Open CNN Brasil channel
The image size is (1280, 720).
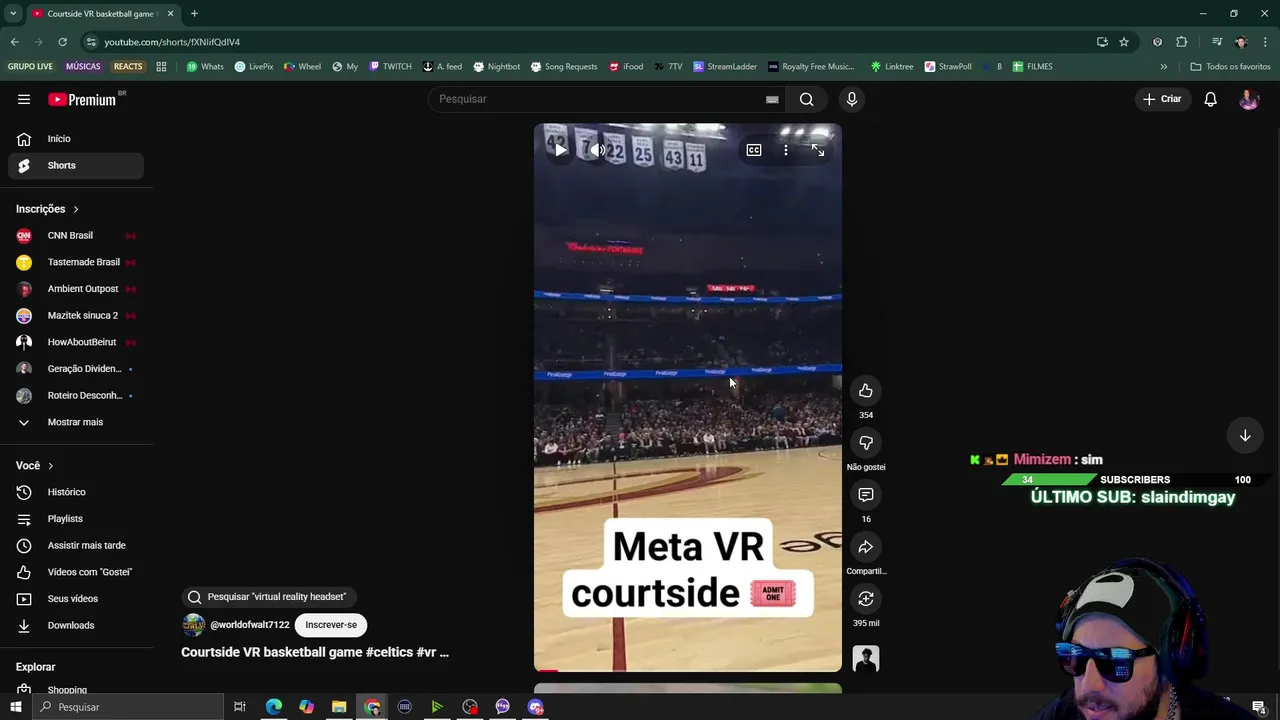click(76, 236)
